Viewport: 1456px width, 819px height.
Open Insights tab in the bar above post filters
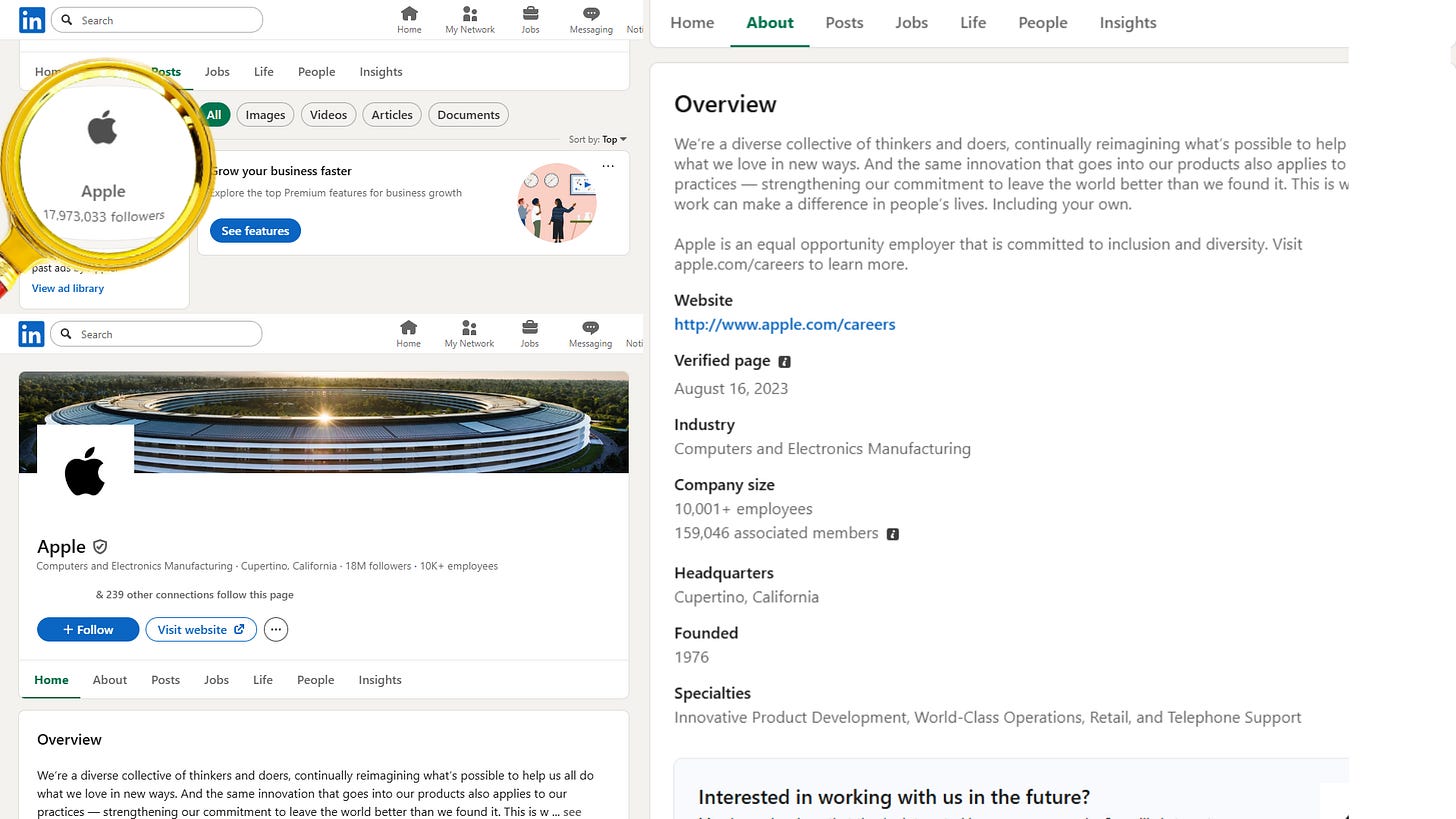381,72
